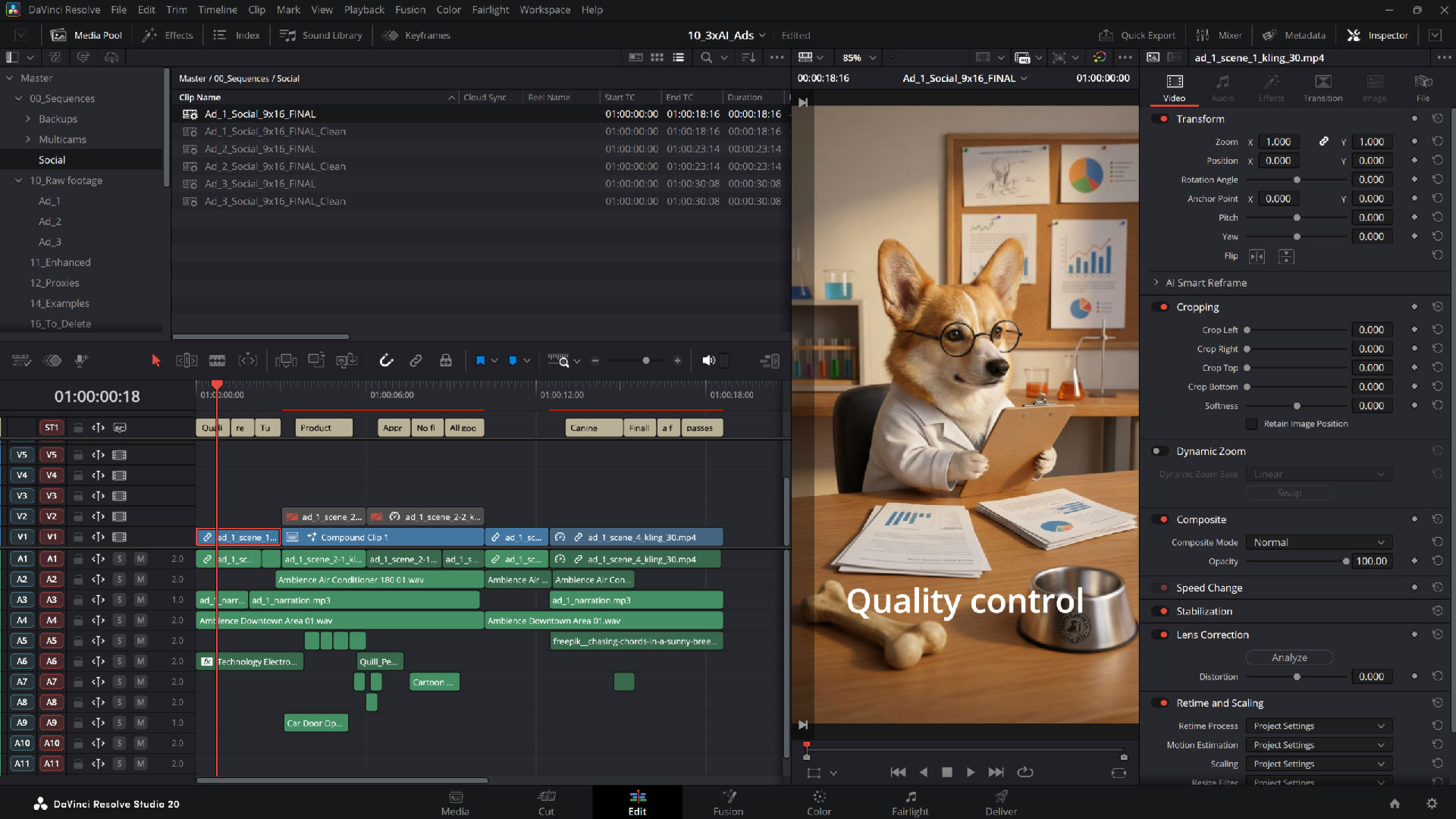Switch to the Color page

pyautogui.click(x=819, y=802)
